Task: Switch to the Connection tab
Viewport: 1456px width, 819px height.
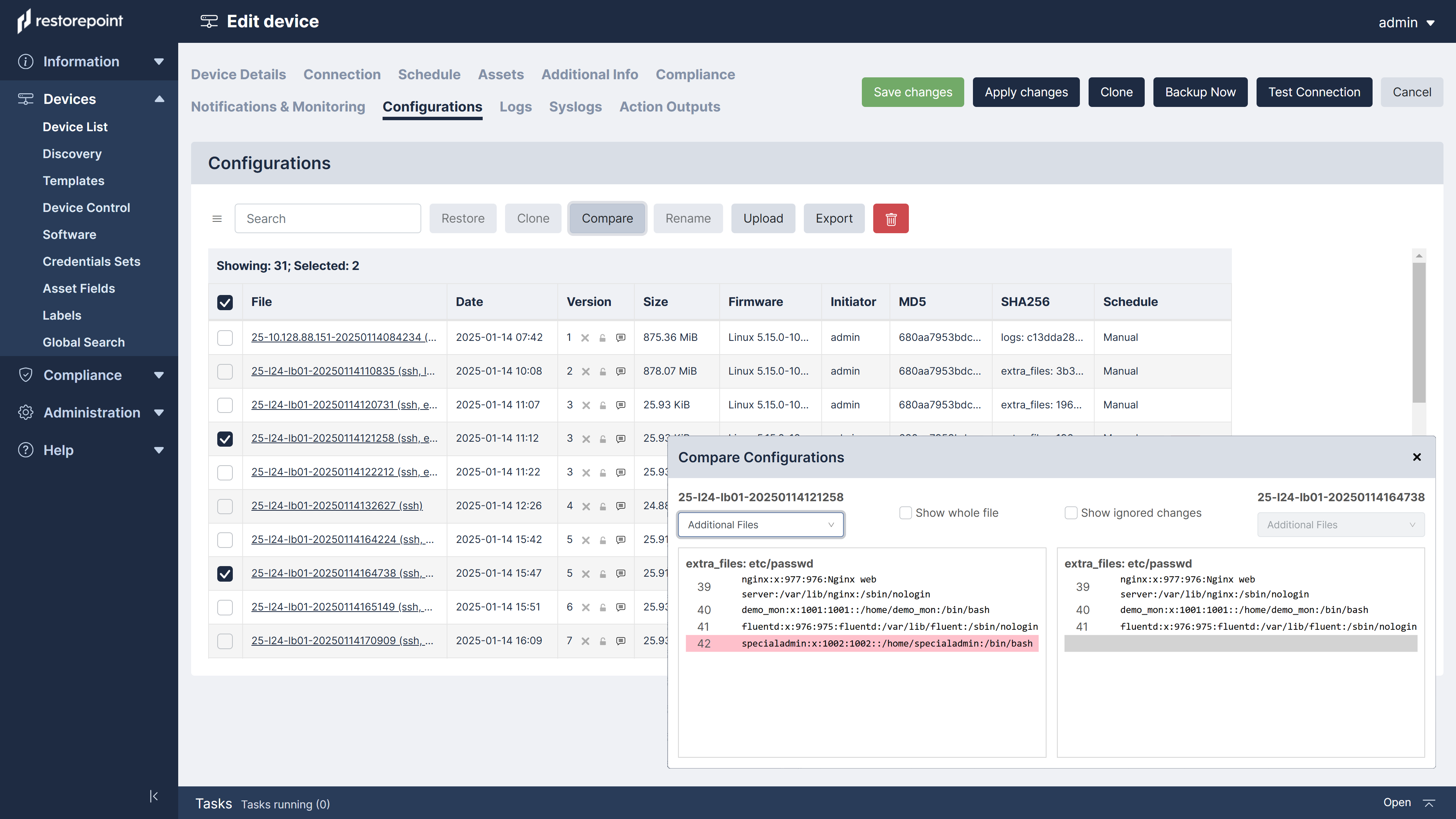Action: [x=342, y=74]
